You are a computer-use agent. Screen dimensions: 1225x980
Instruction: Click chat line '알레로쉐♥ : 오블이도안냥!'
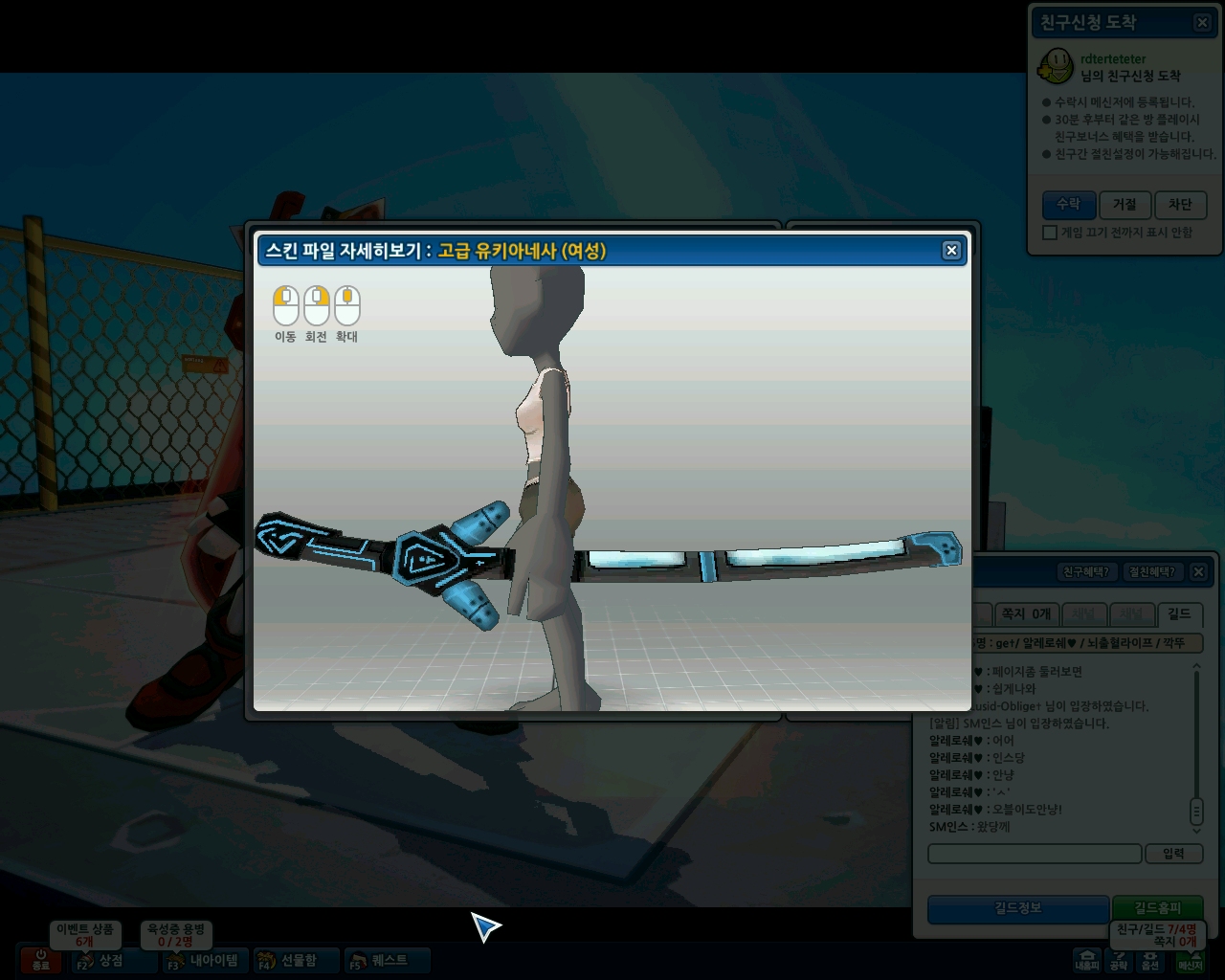995,809
